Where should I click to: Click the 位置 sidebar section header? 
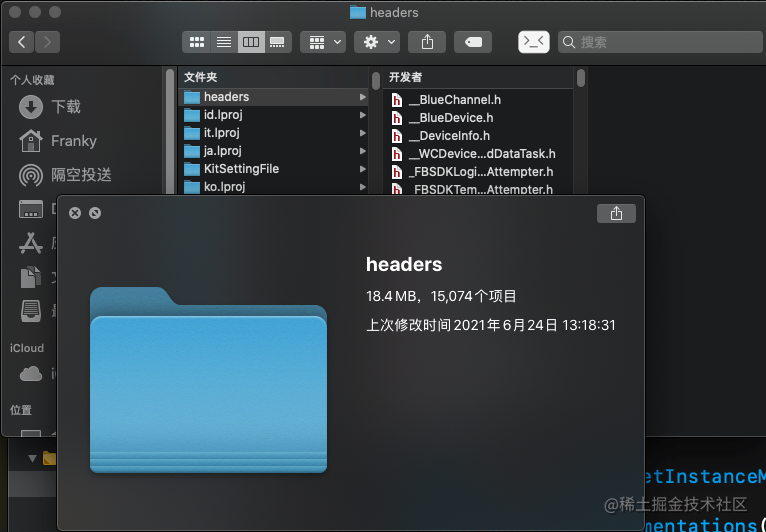click(21, 410)
